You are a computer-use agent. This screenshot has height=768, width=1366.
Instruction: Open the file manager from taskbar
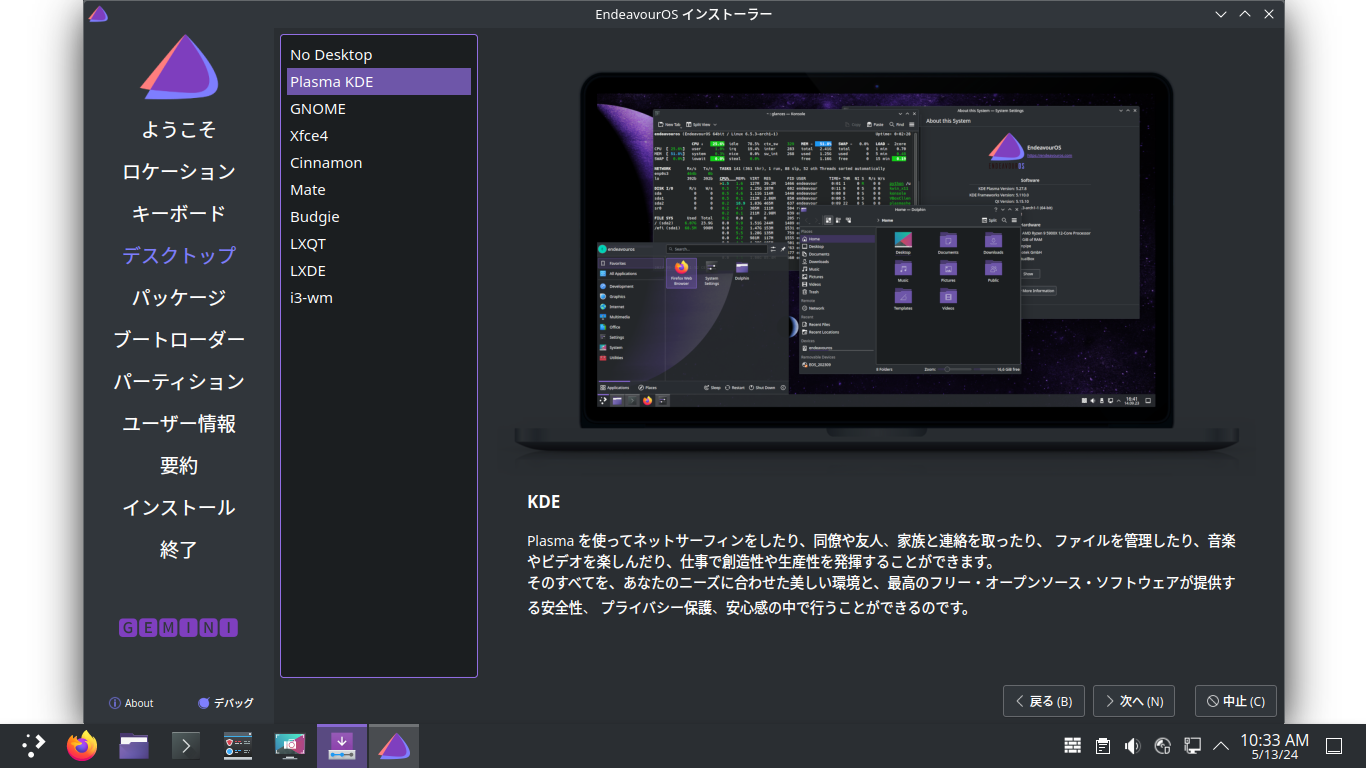tap(134, 746)
